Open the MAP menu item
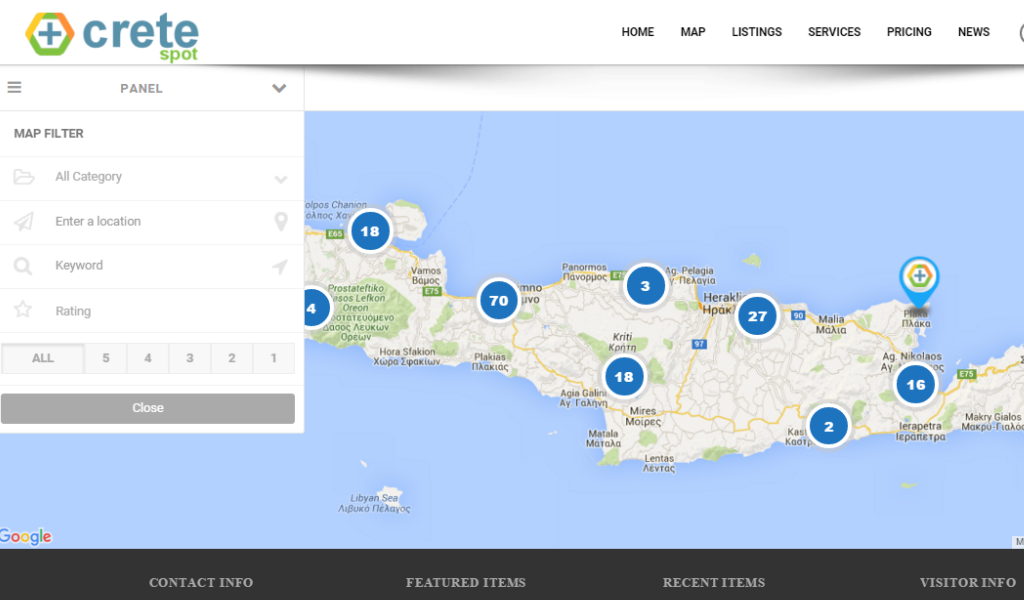Viewport: 1024px width, 600px height. click(x=693, y=32)
